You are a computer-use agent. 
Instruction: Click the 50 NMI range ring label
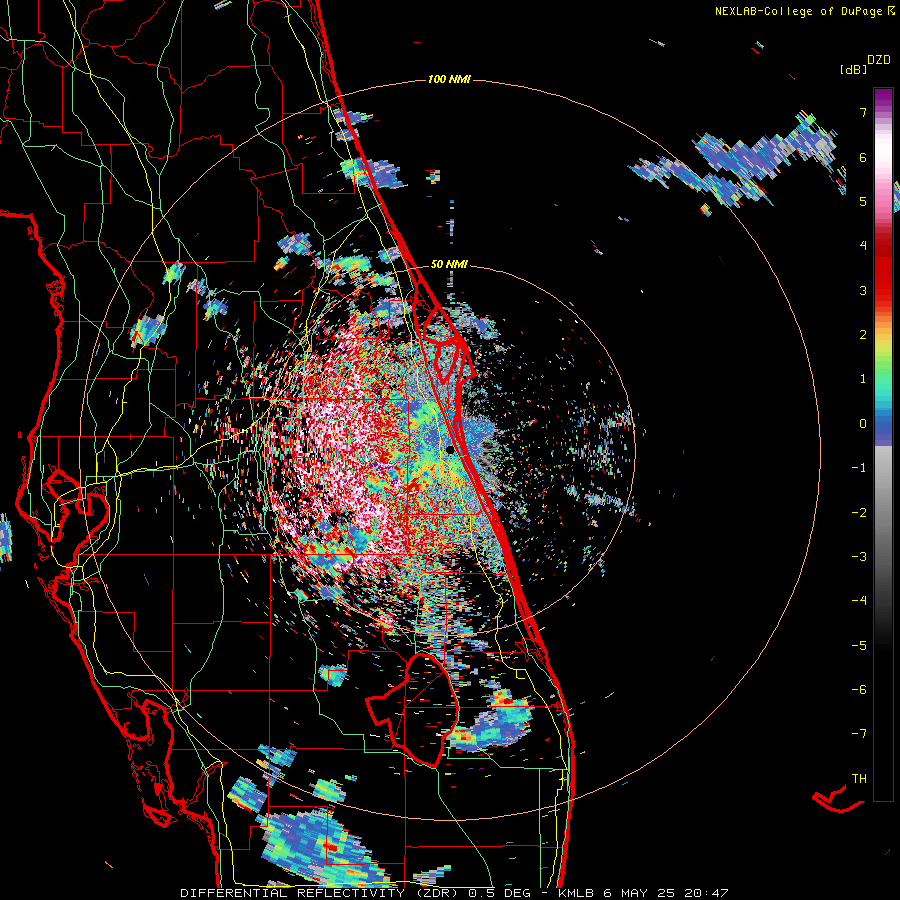(449, 264)
